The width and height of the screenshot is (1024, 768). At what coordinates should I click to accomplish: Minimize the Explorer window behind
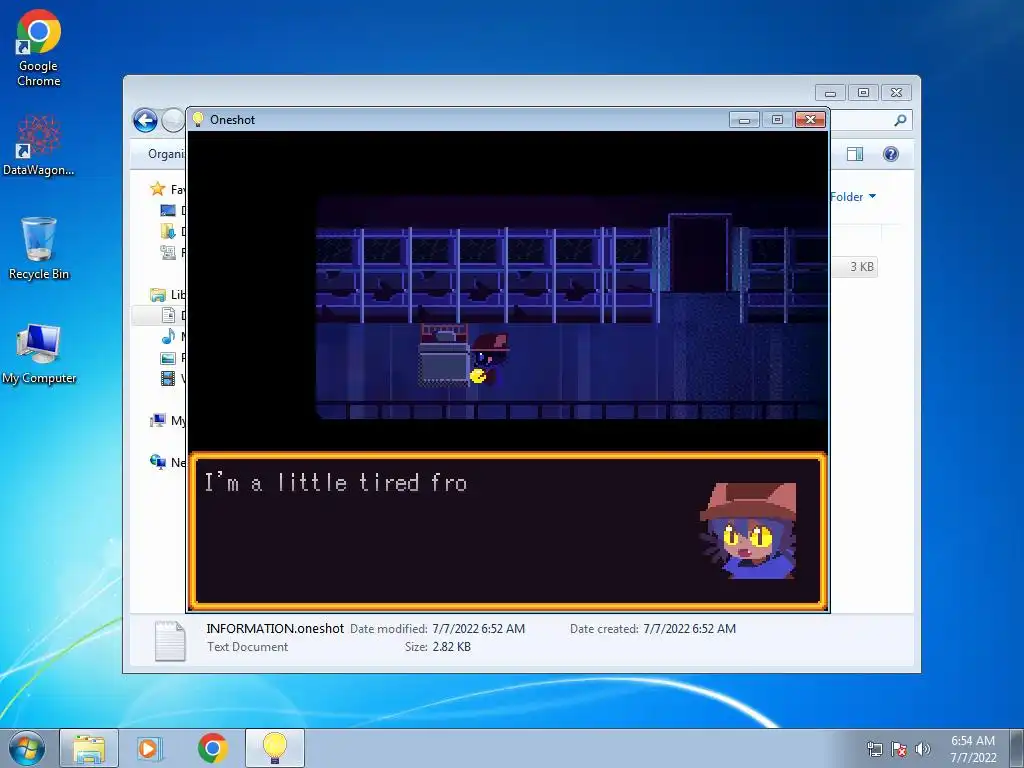tap(830, 93)
